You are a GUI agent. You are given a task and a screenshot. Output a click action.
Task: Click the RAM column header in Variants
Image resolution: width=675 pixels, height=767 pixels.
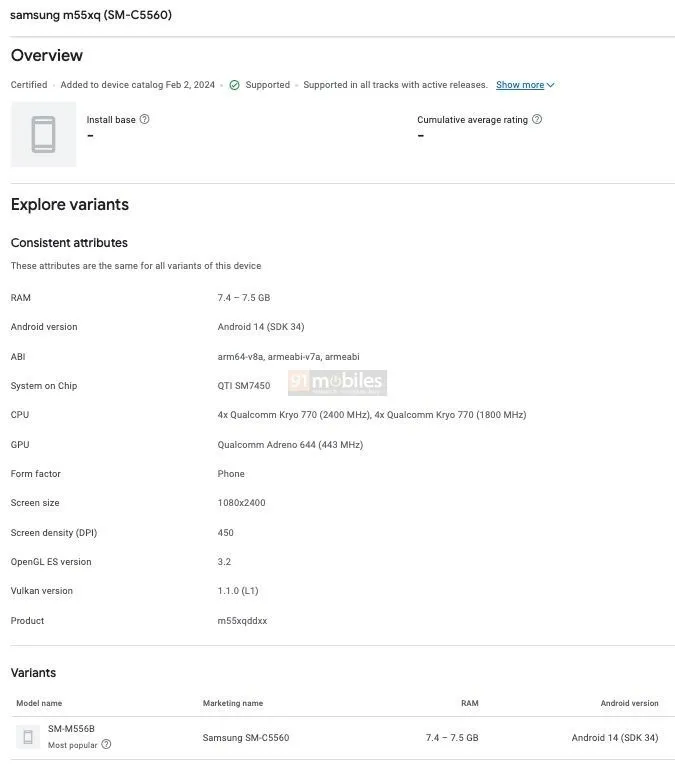pos(469,703)
